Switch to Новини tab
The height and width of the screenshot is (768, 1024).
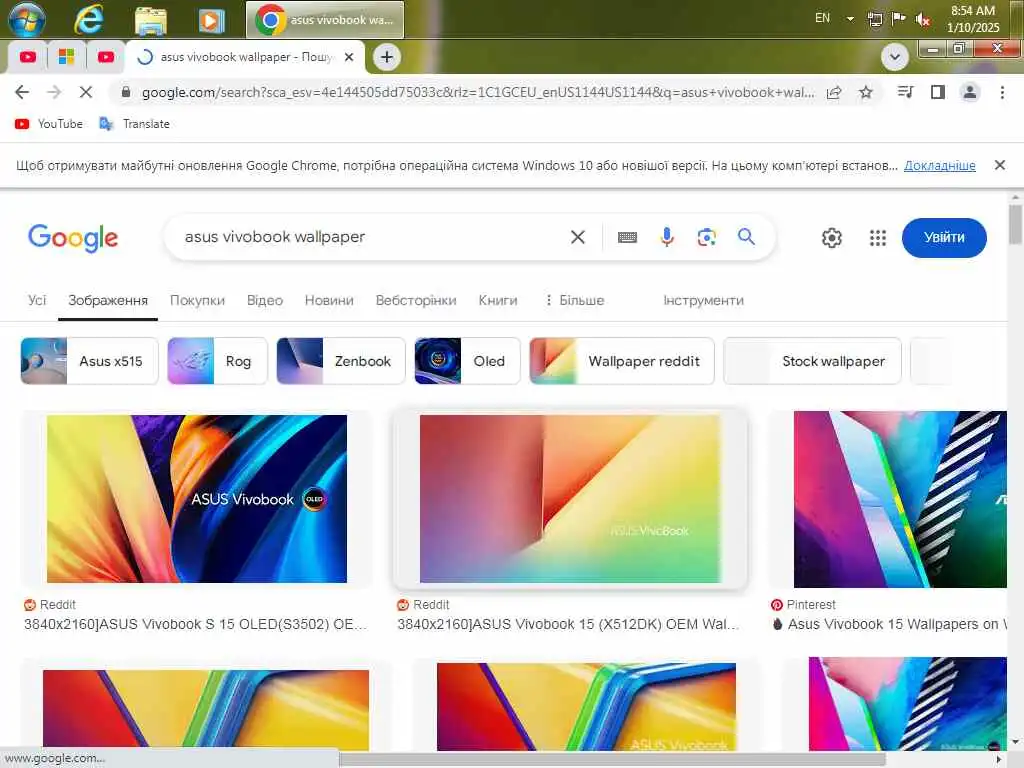coord(329,300)
